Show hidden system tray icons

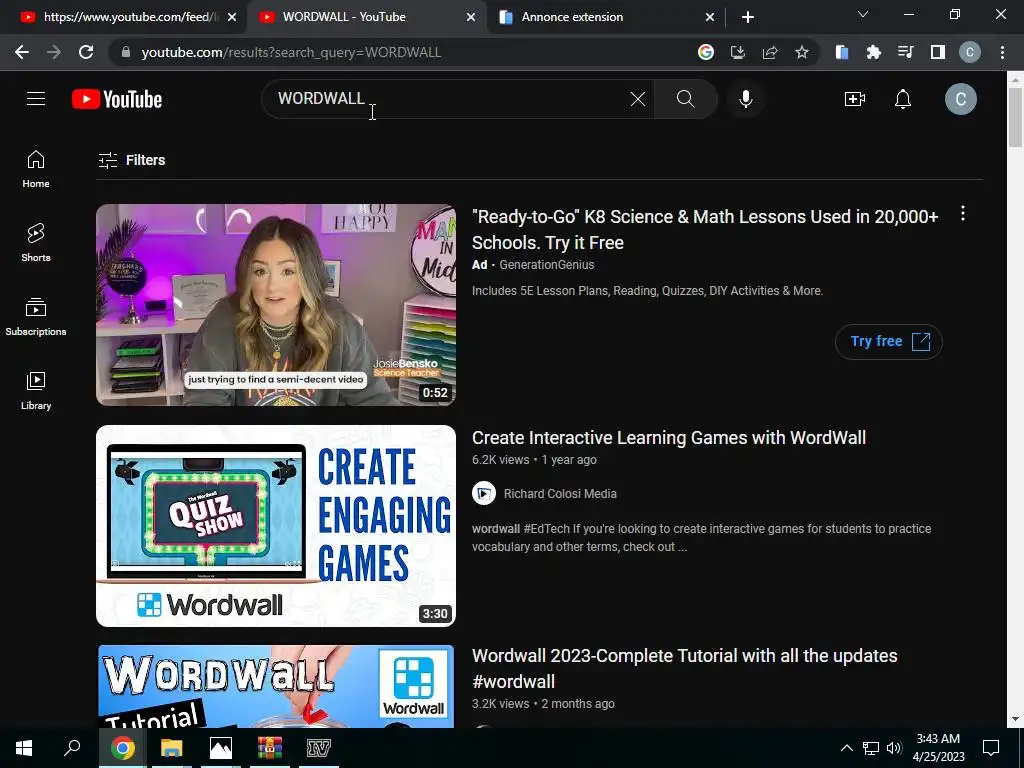pyautogui.click(x=846, y=748)
